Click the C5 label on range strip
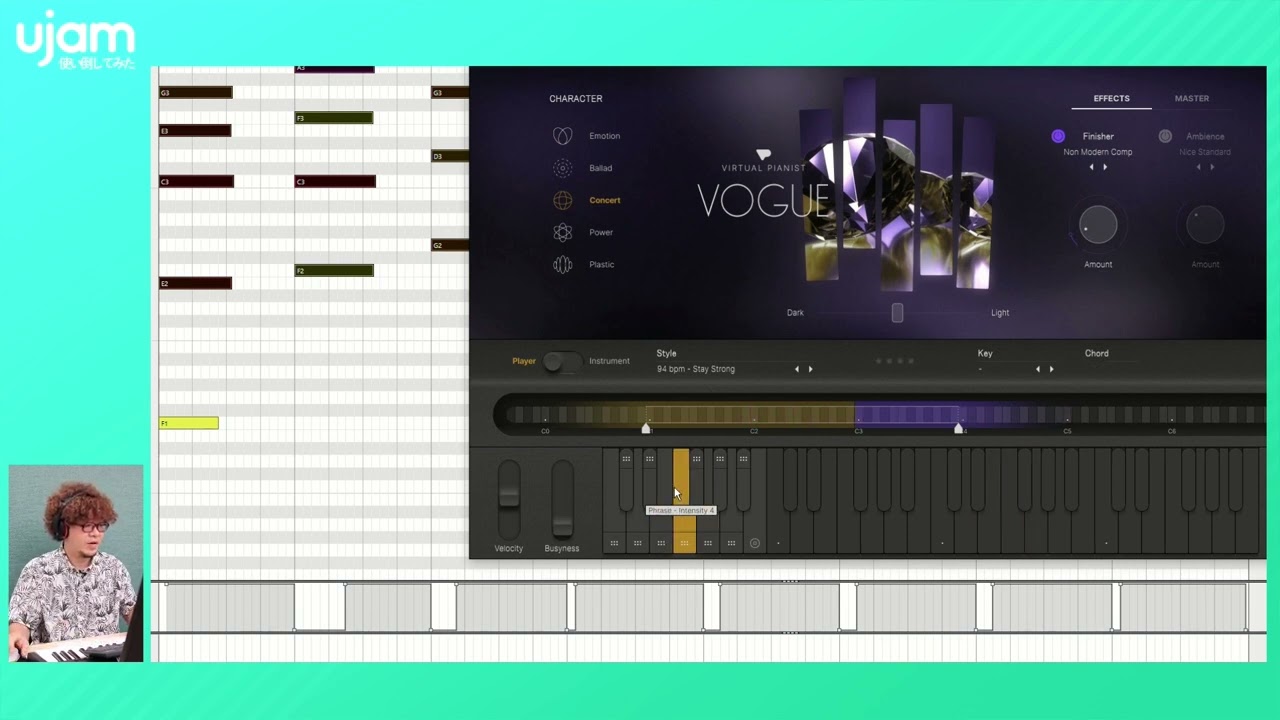The height and width of the screenshot is (720, 1280). [x=1067, y=431]
